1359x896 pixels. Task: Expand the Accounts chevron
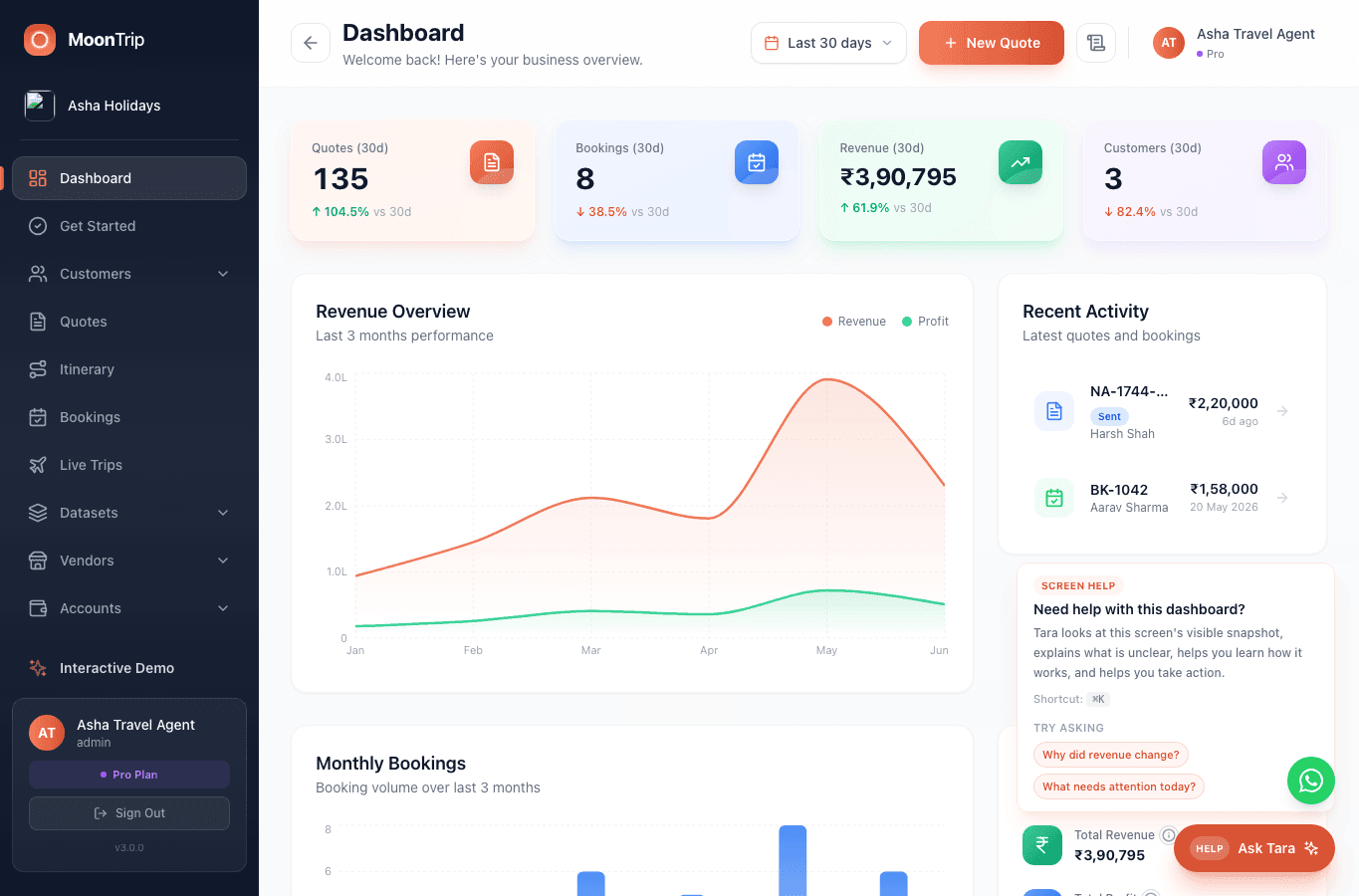pyautogui.click(x=223, y=608)
